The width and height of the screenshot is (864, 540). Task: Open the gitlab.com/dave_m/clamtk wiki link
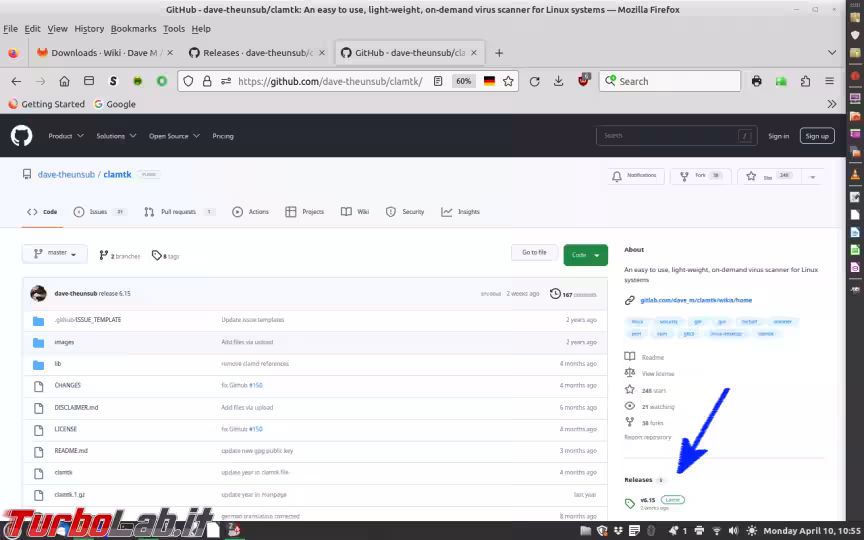click(x=695, y=300)
